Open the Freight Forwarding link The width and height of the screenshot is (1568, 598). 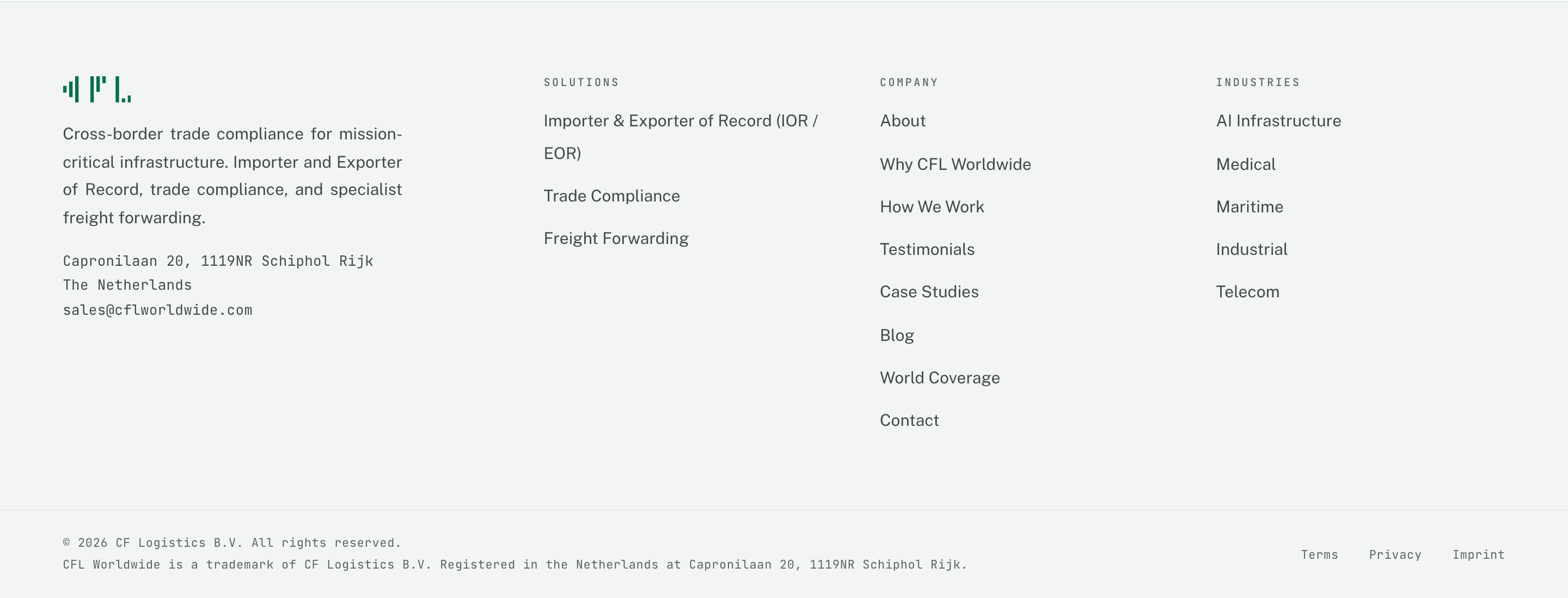point(616,239)
